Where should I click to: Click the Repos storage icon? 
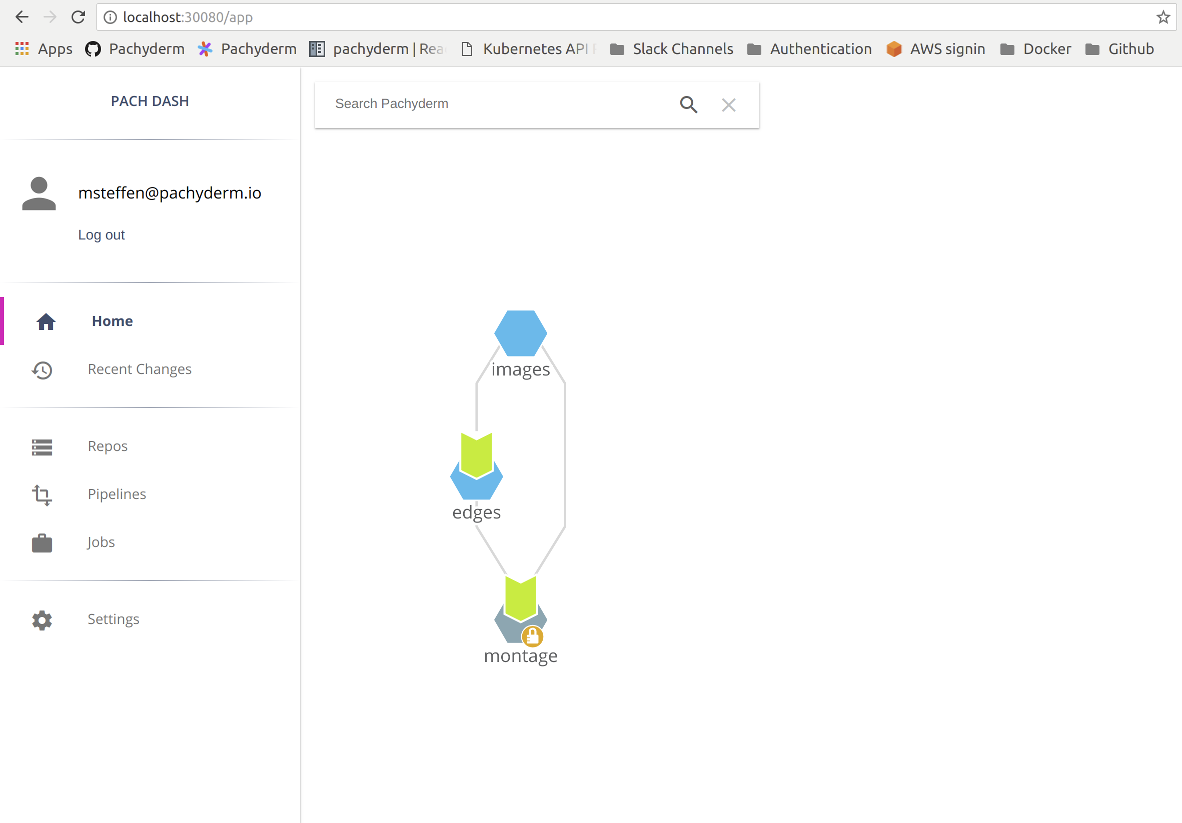(x=42, y=447)
